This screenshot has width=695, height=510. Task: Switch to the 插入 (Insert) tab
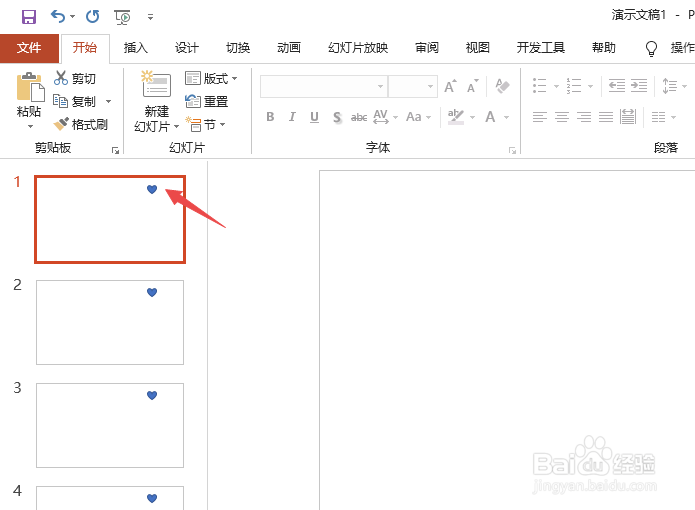[x=136, y=48]
